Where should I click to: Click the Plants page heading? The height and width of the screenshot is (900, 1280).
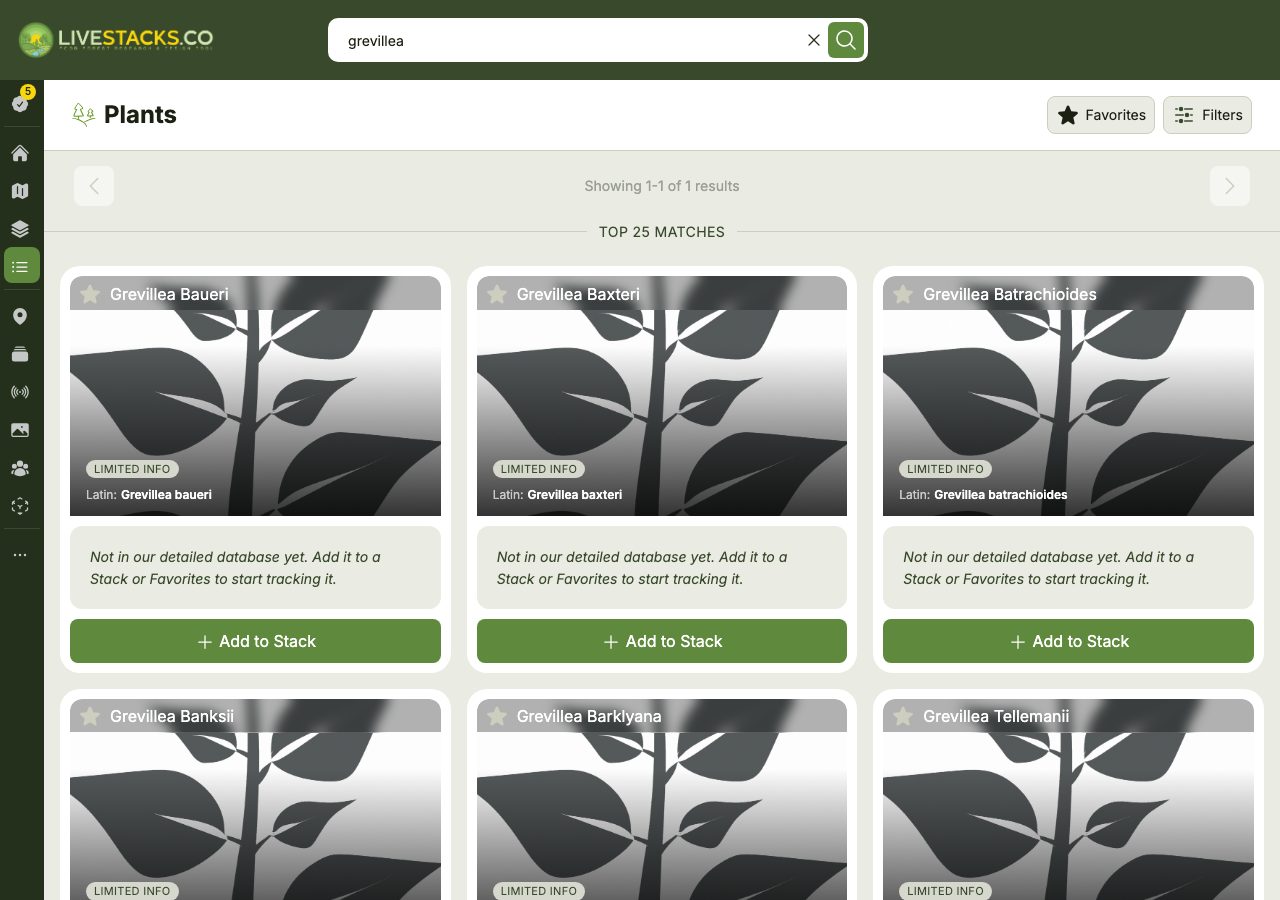tap(140, 115)
